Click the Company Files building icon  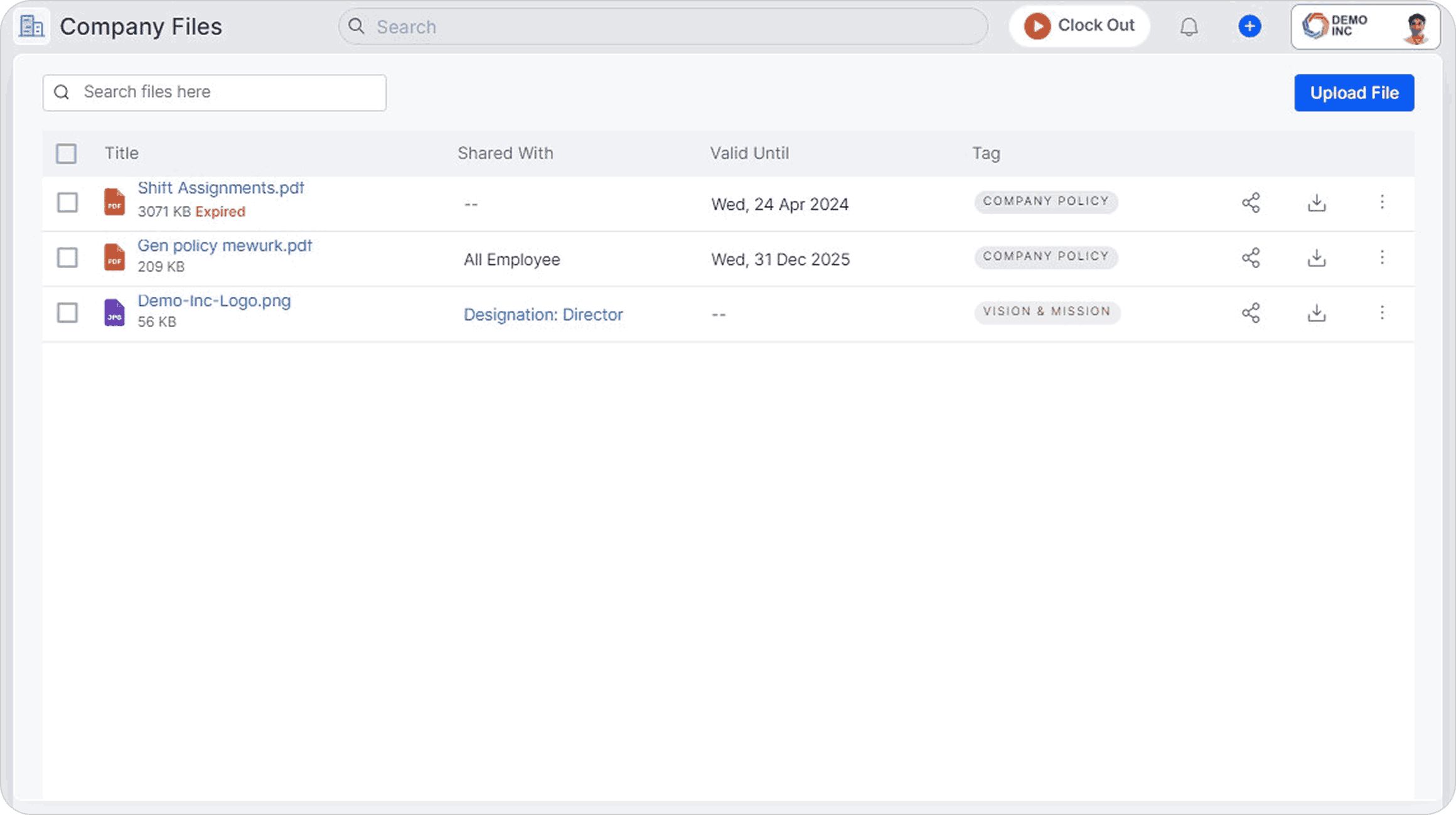click(31, 26)
